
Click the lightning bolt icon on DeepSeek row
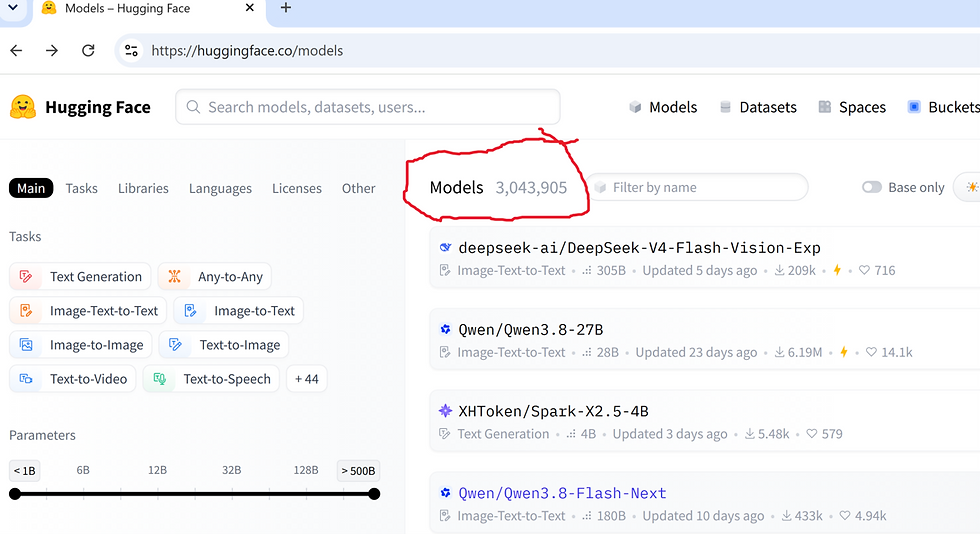click(837, 270)
